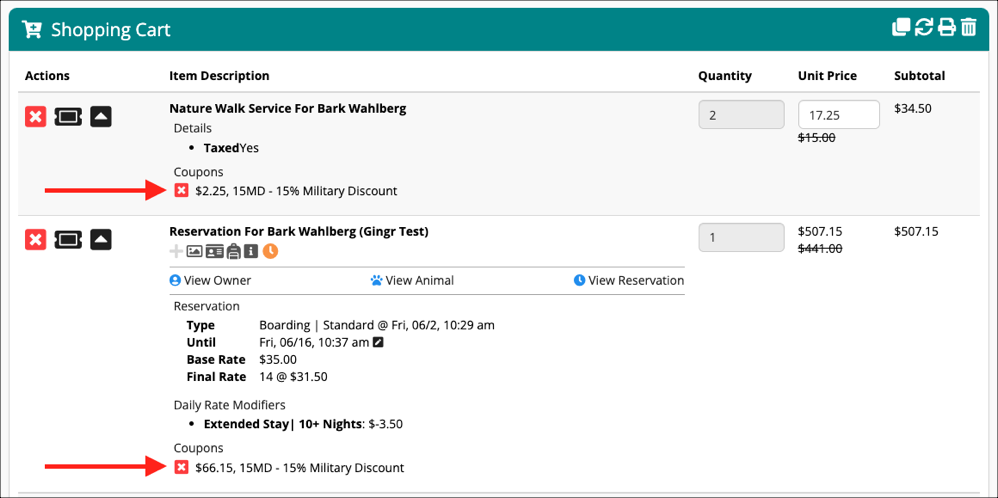The image size is (998, 498).
Task: Click the Item Description column header
Action: click(220, 76)
